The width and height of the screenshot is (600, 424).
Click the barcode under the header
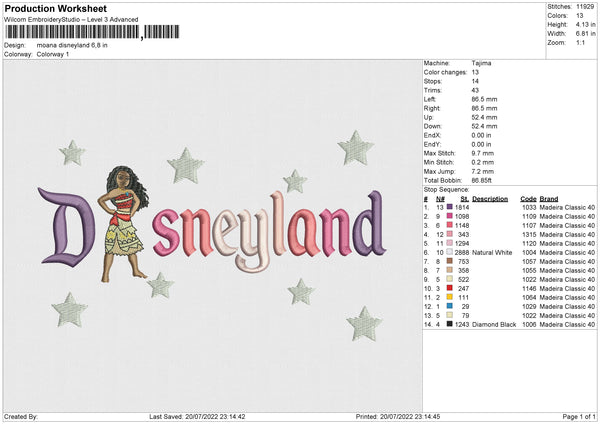click(x=91, y=32)
